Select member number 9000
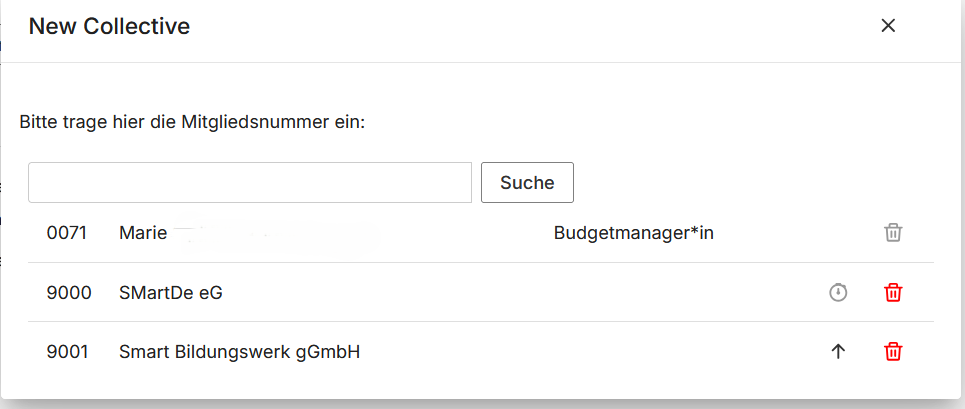Image resolution: width=965 pixels, height=409 pixels. point(69,293)
